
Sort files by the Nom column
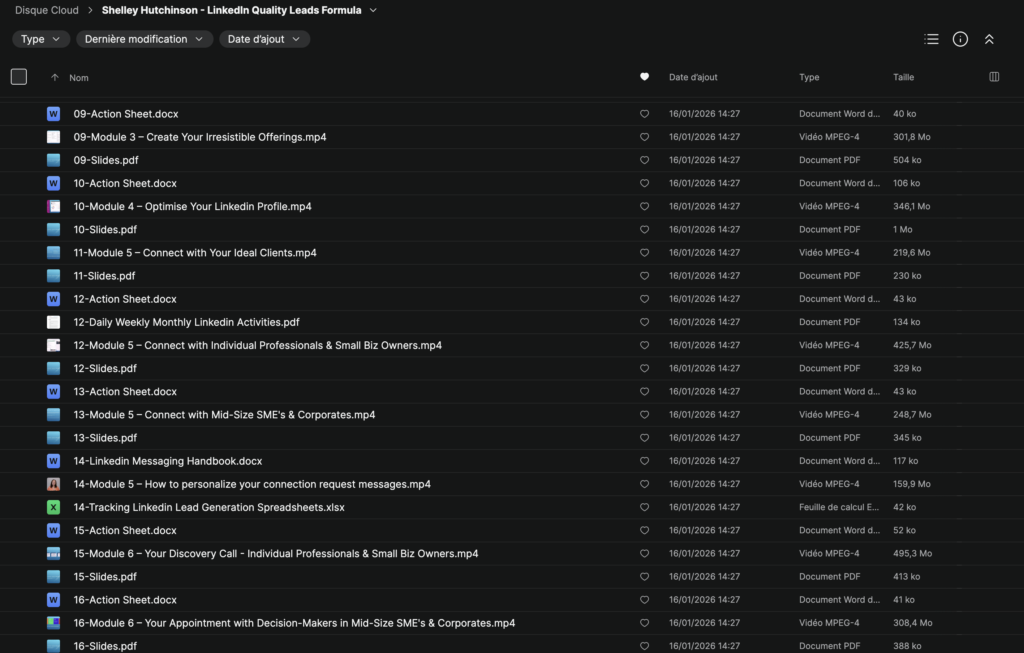tap(79, 77)
